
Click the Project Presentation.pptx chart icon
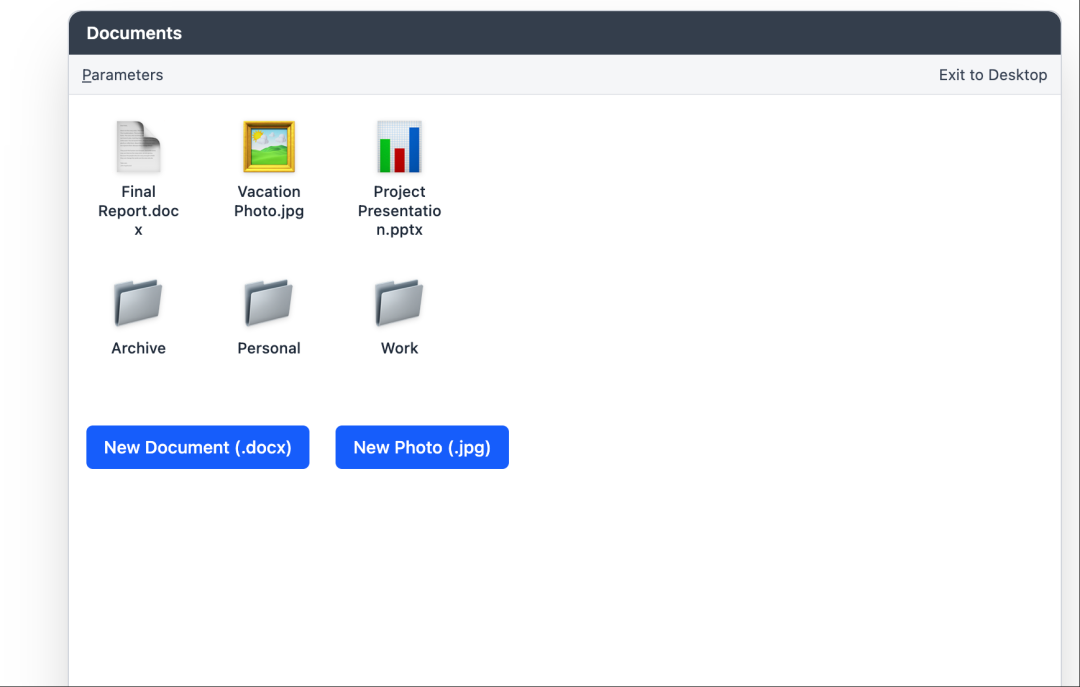[399, 147]
